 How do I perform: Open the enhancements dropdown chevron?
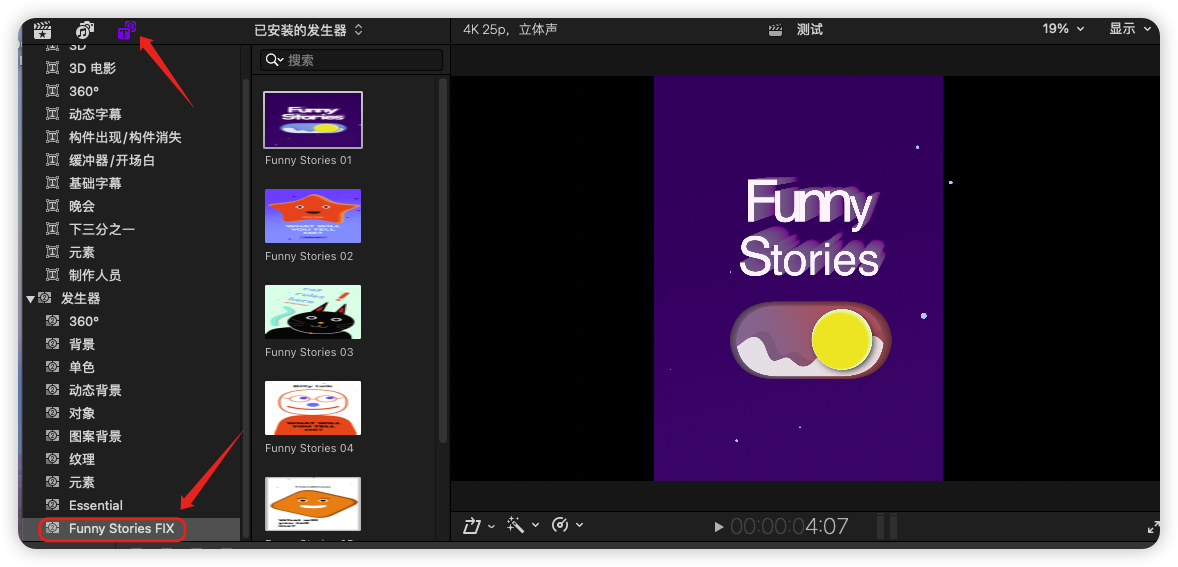[535, 526]
